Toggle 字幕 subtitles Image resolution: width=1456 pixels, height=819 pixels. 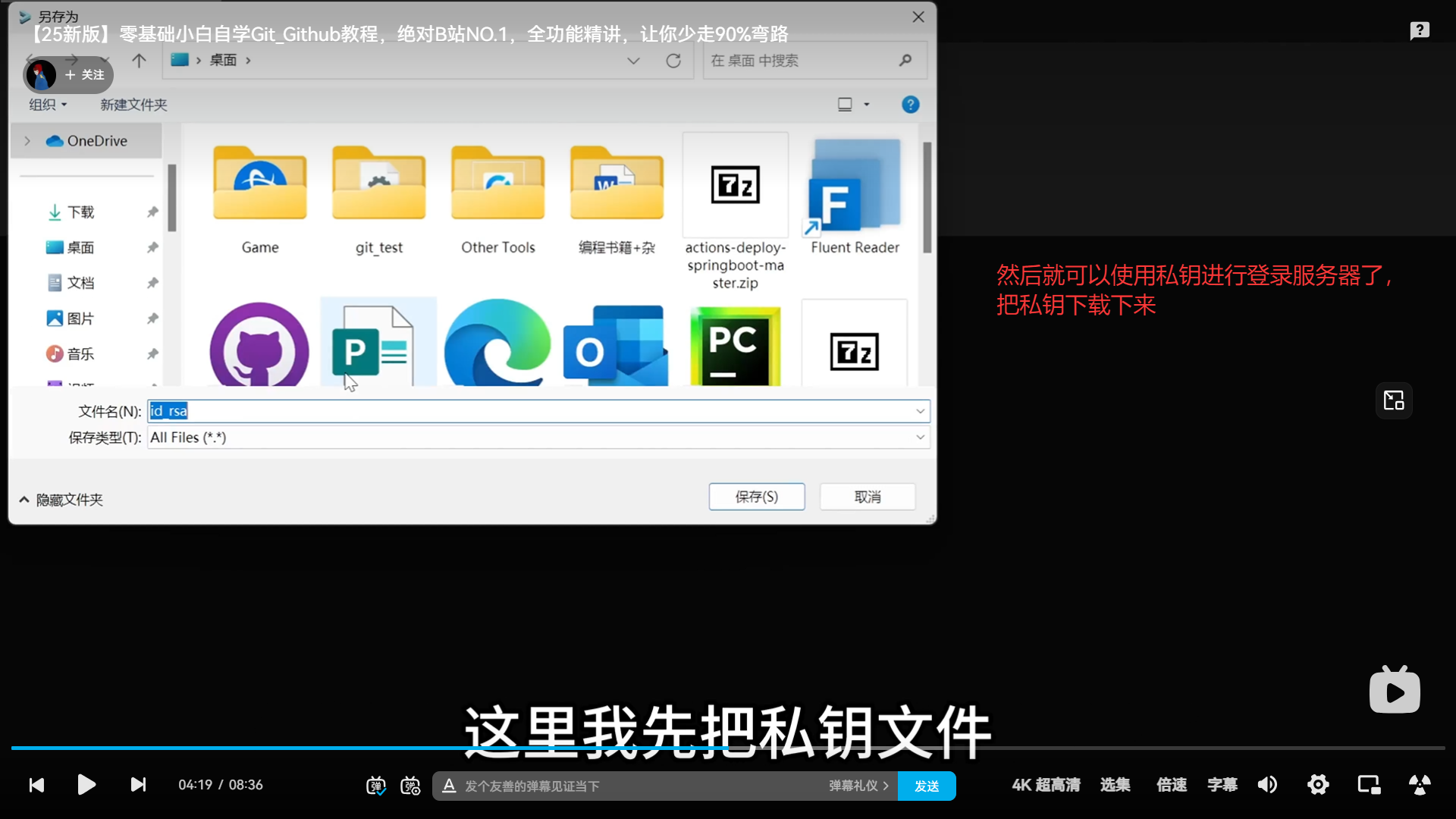[x=1222, y=785]
